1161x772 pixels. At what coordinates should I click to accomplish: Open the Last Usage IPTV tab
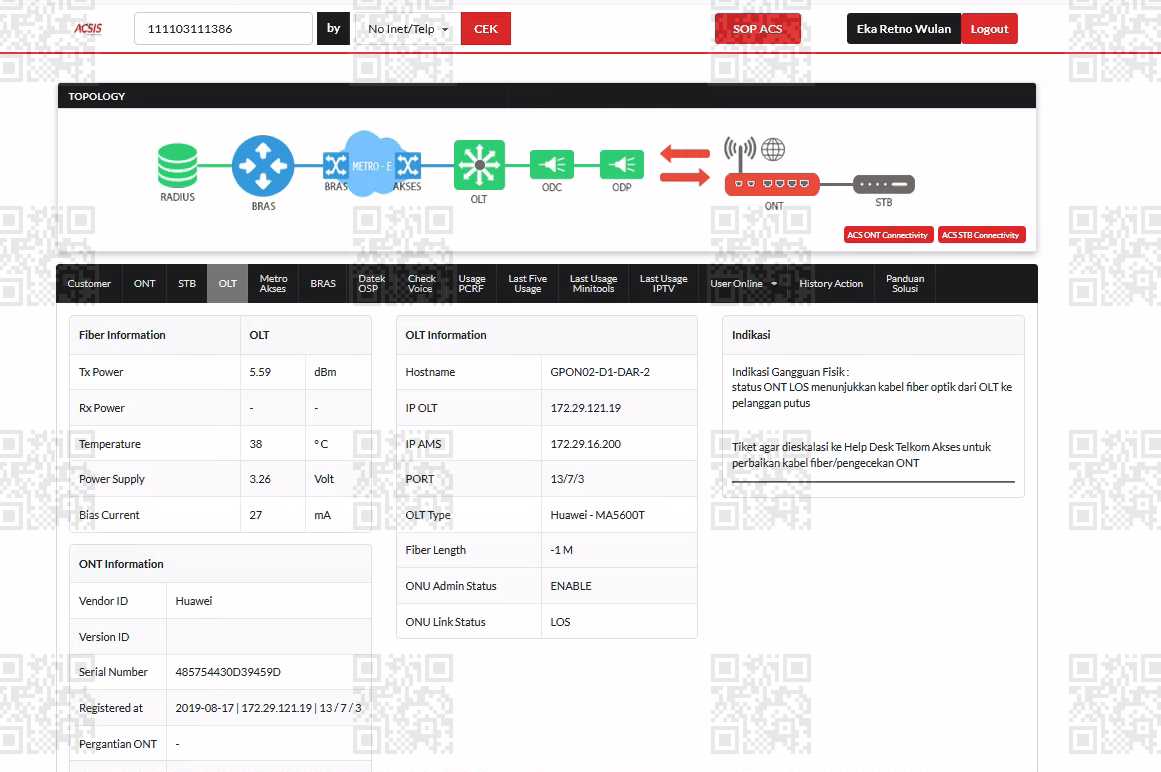pyautogui.click(x=663, y=283)
